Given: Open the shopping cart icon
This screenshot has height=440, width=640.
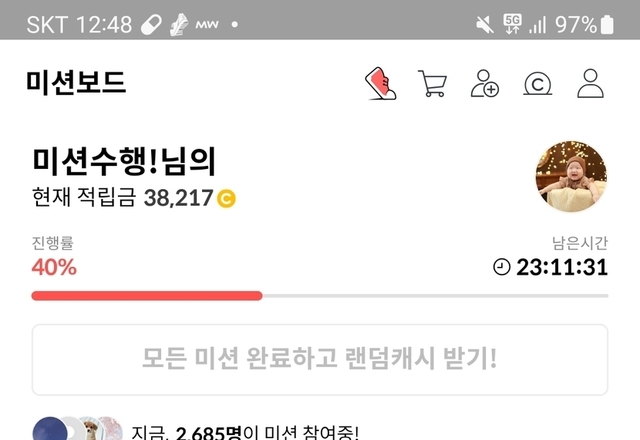Looking at the screenshot, I should pyautogui.click(x=432, y=83).
